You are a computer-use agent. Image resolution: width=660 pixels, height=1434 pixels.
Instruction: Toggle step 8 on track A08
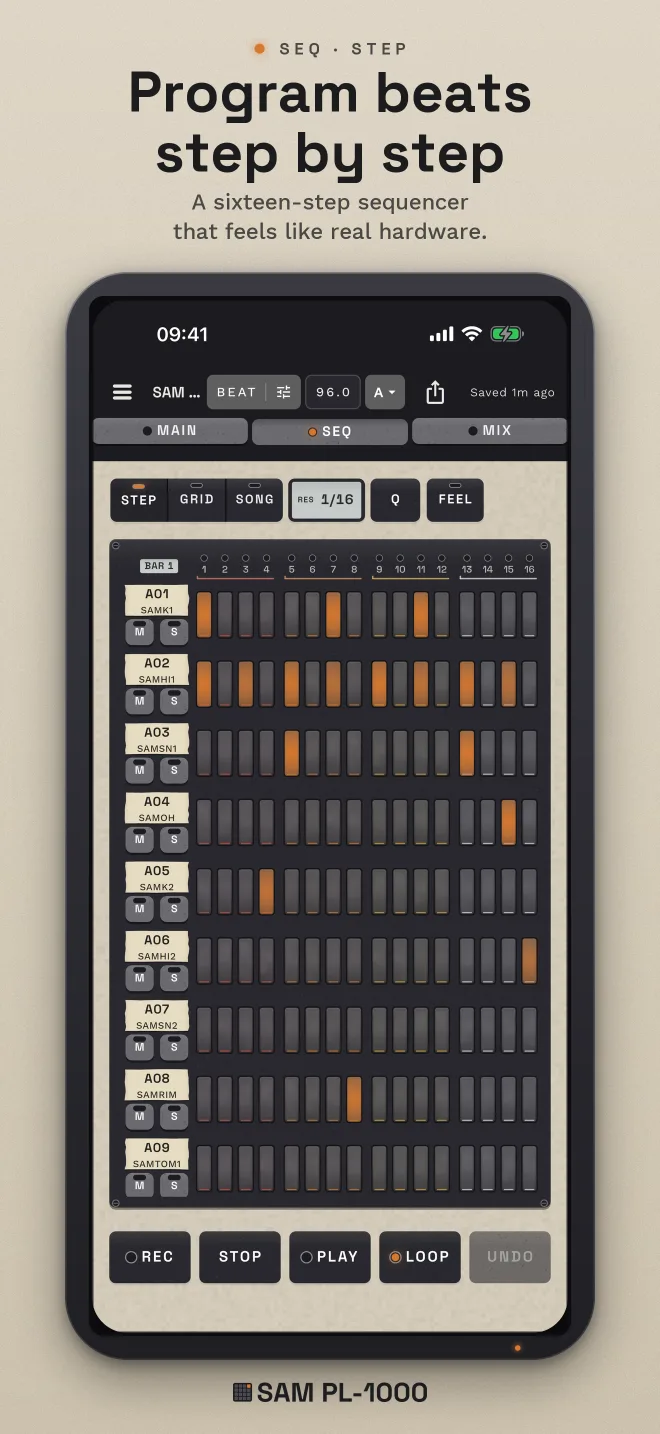354,1099
